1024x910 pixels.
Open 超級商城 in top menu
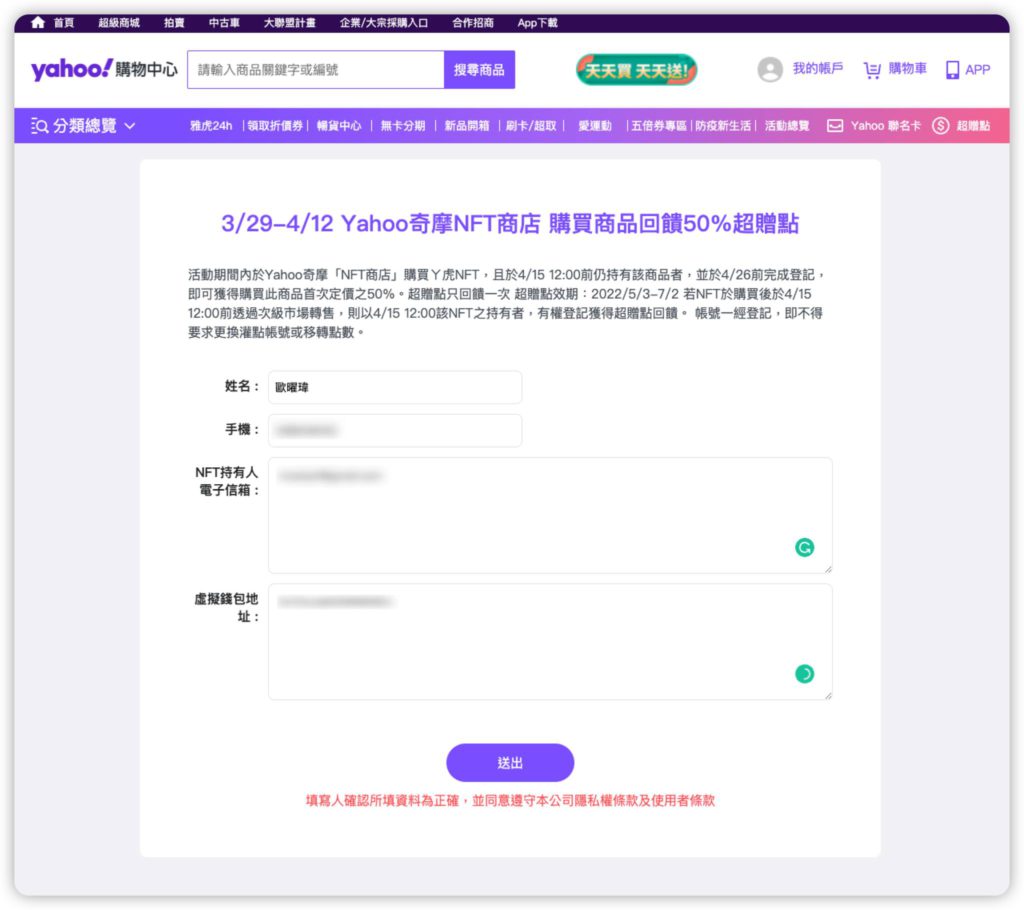coord(119,23)
